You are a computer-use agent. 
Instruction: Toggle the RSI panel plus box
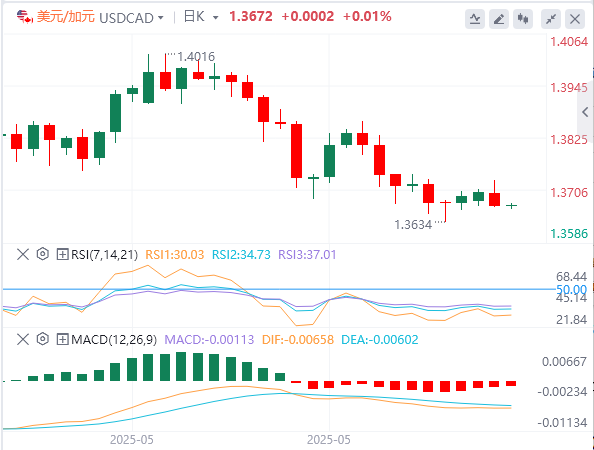click(x=62, y=254)
